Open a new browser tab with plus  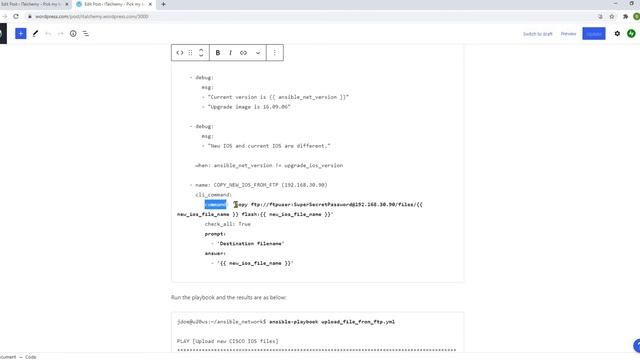pyautogui.click(x=163, y=4)
